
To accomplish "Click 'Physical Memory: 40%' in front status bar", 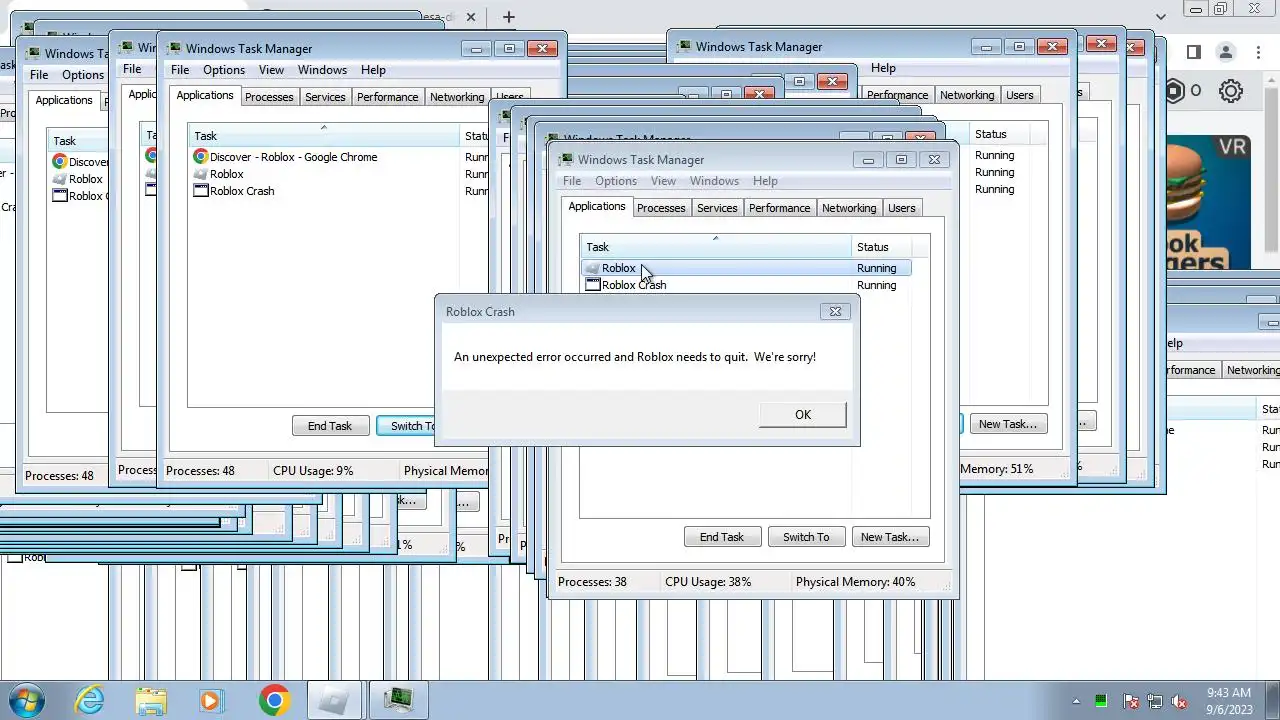I will click(x=855, y=582).
